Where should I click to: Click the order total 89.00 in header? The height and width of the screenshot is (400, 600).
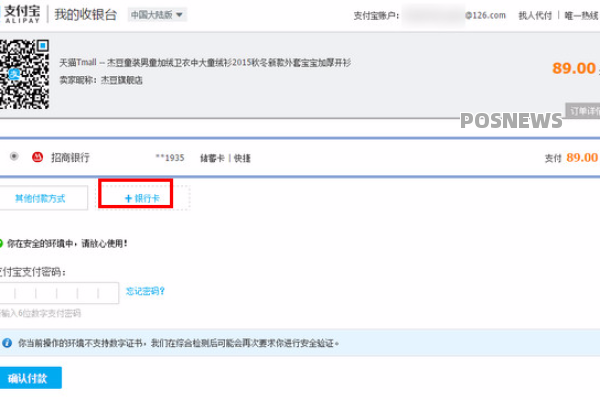[574, 69]
